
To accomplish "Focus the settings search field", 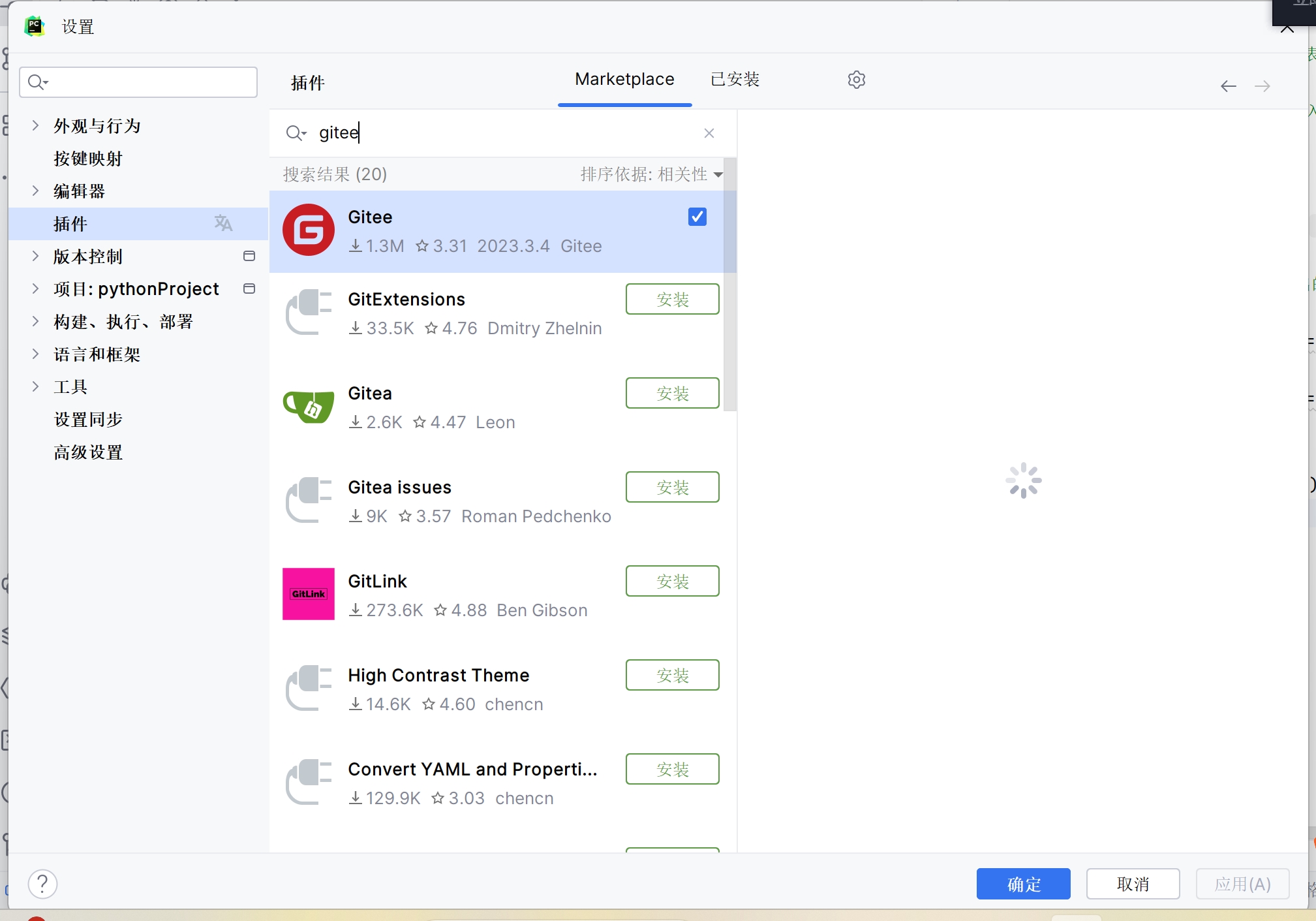I will pos(138,82).
